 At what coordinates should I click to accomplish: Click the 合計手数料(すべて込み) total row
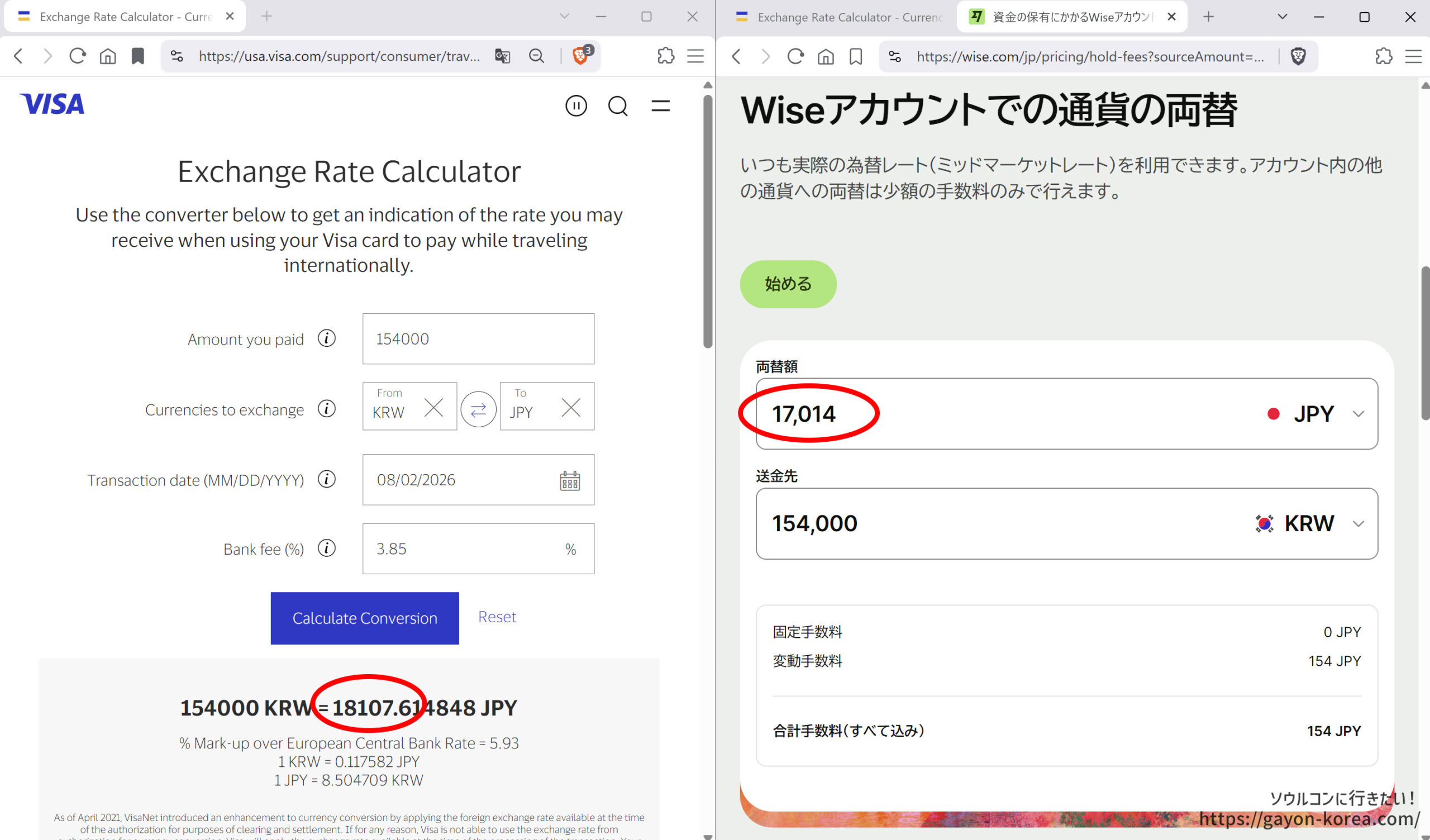pyautogui.click(x=1067, y=731)
